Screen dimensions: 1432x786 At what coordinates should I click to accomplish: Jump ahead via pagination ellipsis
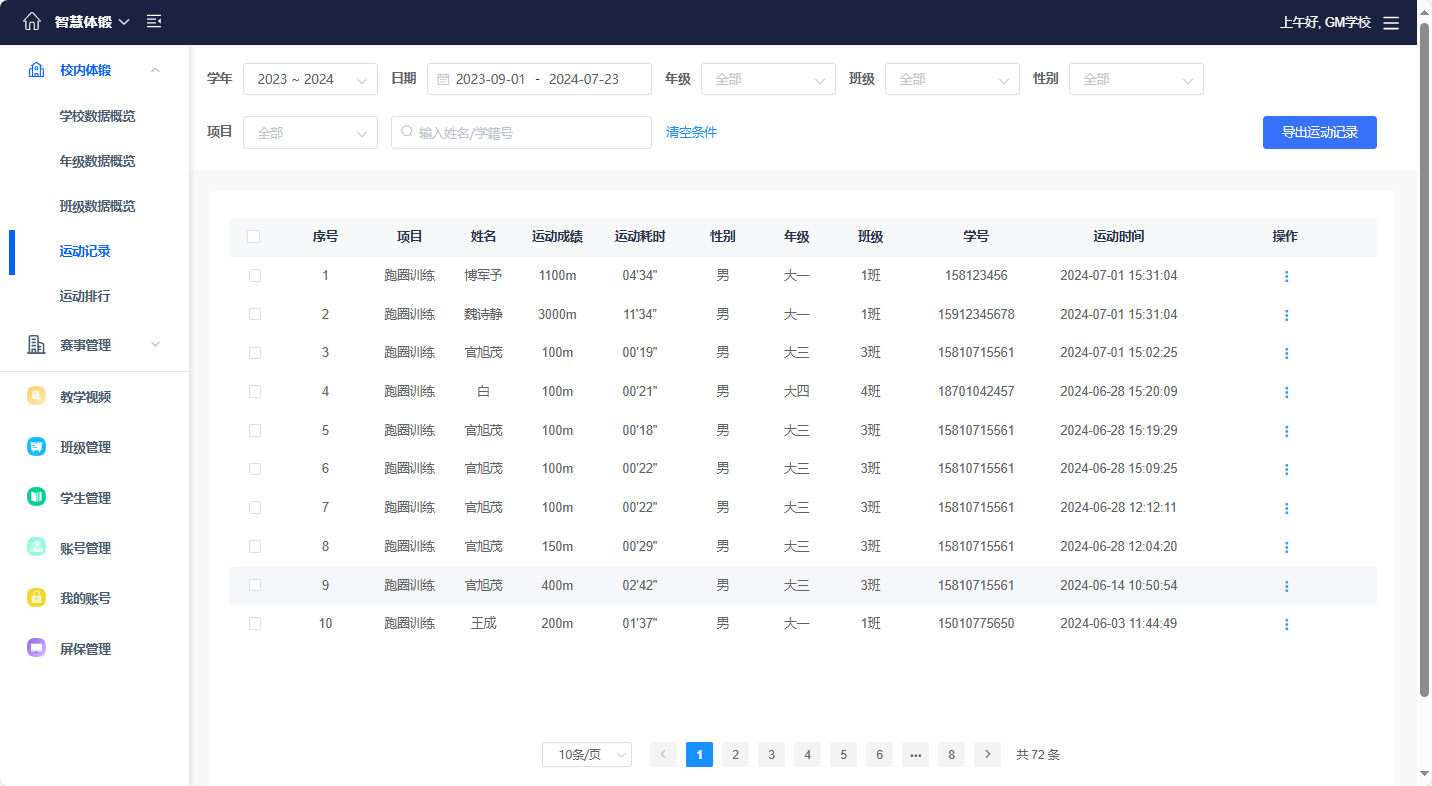tap(915, 755)
